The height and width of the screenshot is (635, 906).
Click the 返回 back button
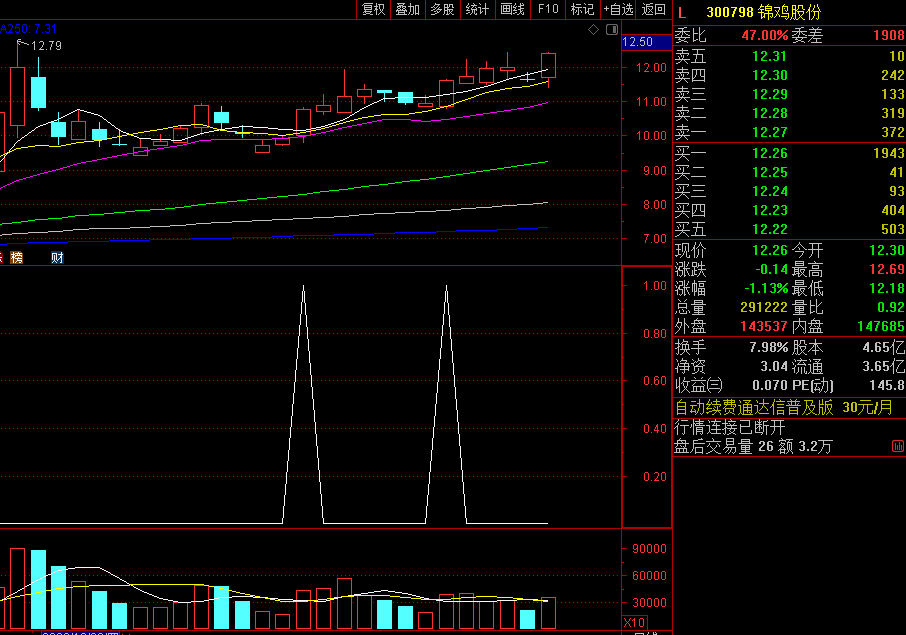653,9
